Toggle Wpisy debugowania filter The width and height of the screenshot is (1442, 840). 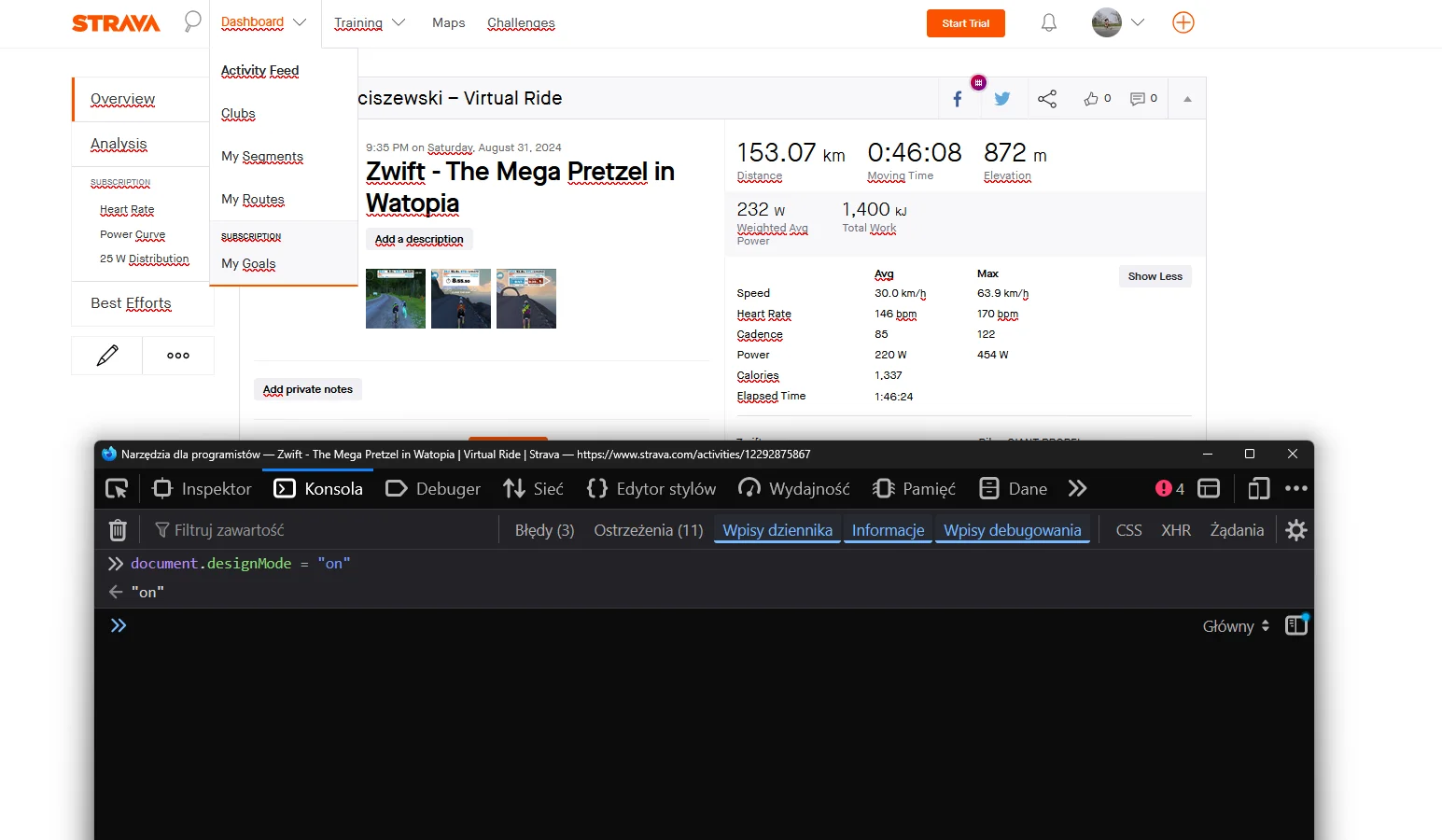(x=1012, y=530)
